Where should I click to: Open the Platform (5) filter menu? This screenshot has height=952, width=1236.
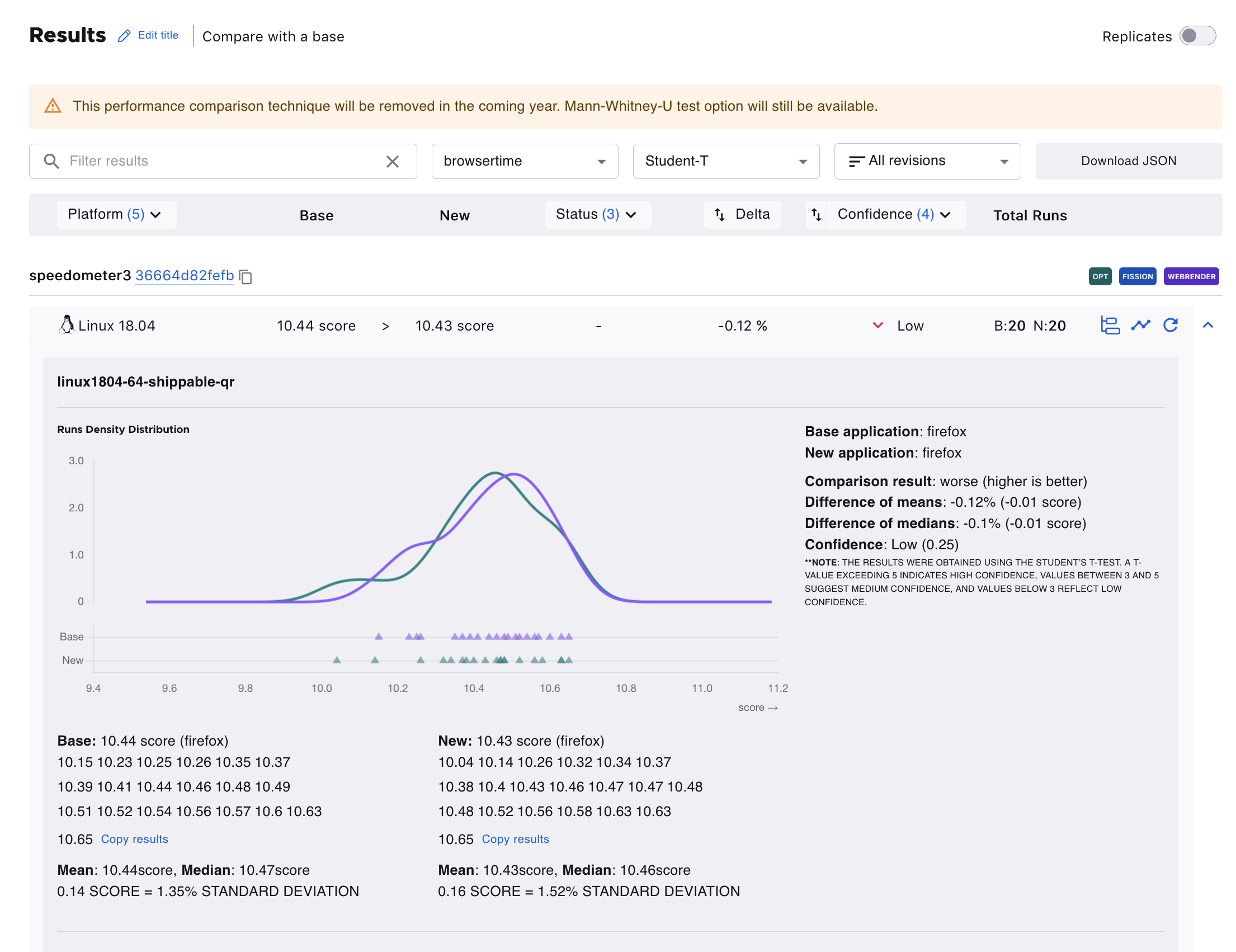click(115, 215)
